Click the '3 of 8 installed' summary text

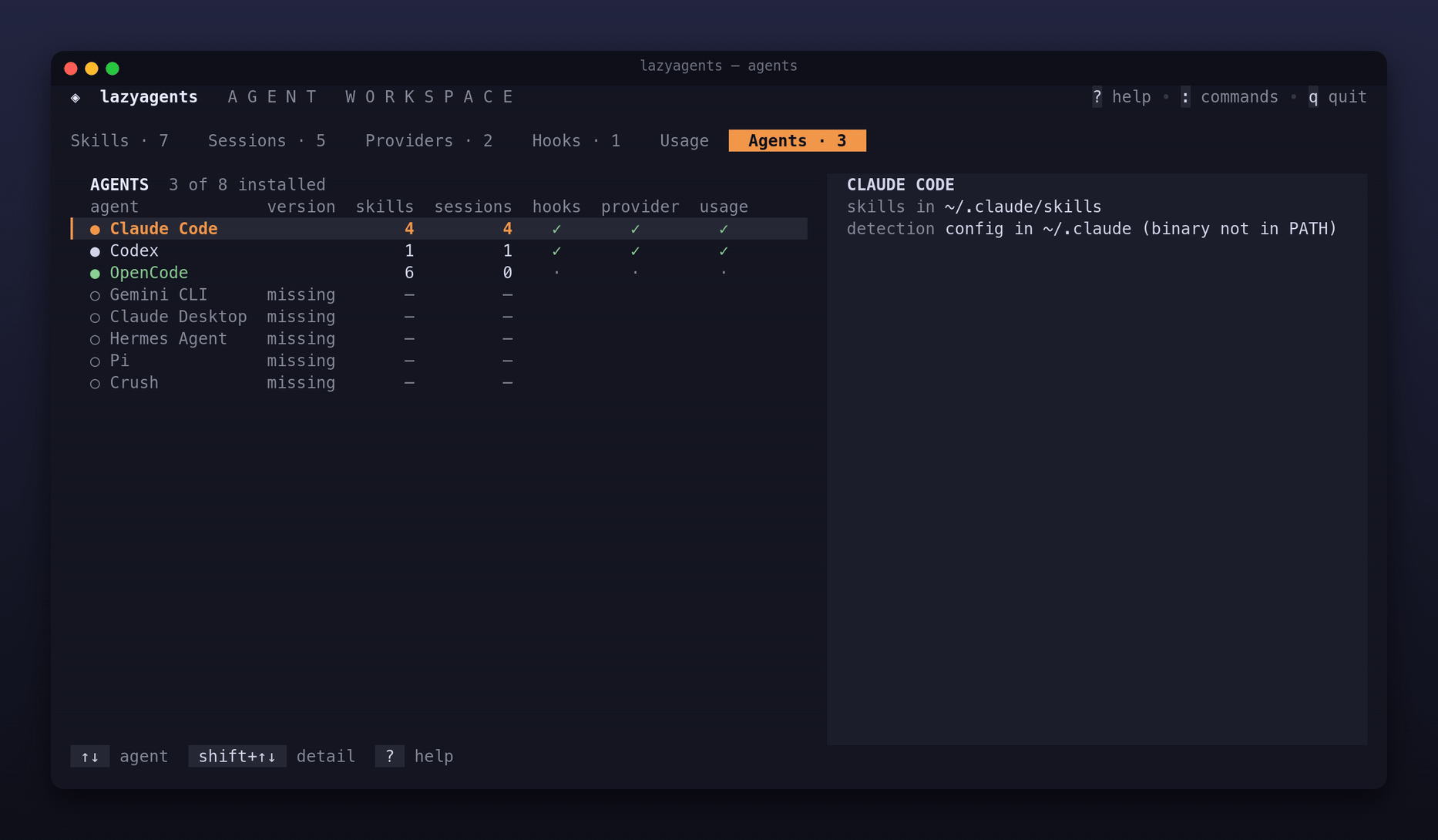(247, 185)
